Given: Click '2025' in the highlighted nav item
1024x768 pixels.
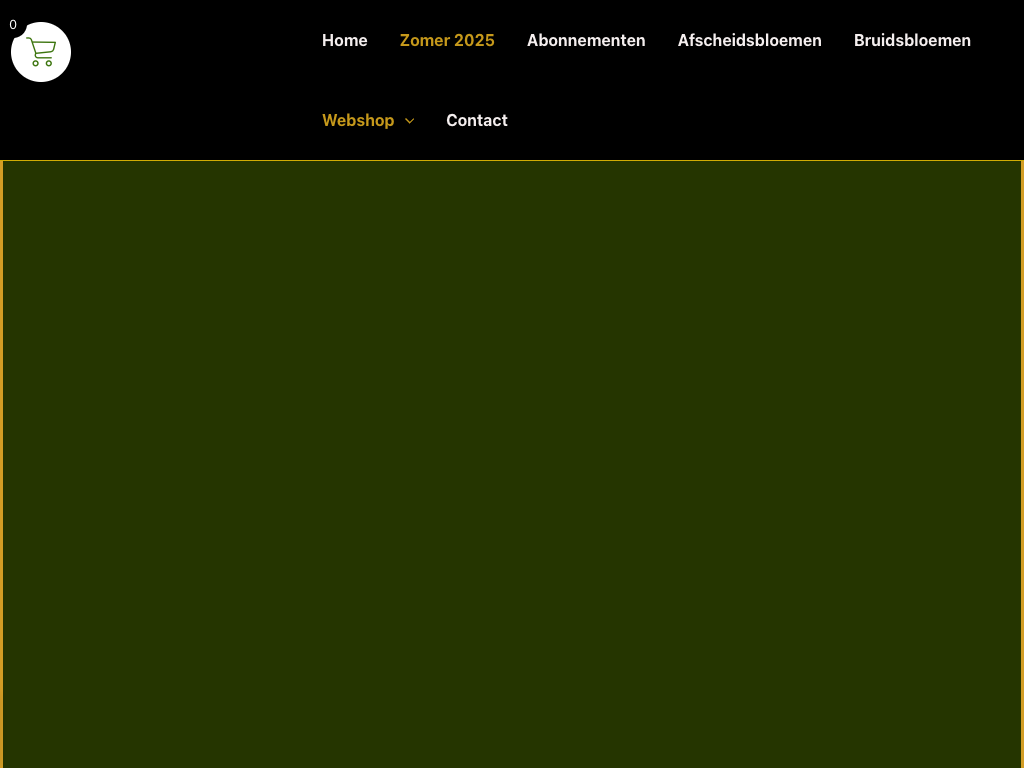Looking at the screenshot, I should (474, 40).
